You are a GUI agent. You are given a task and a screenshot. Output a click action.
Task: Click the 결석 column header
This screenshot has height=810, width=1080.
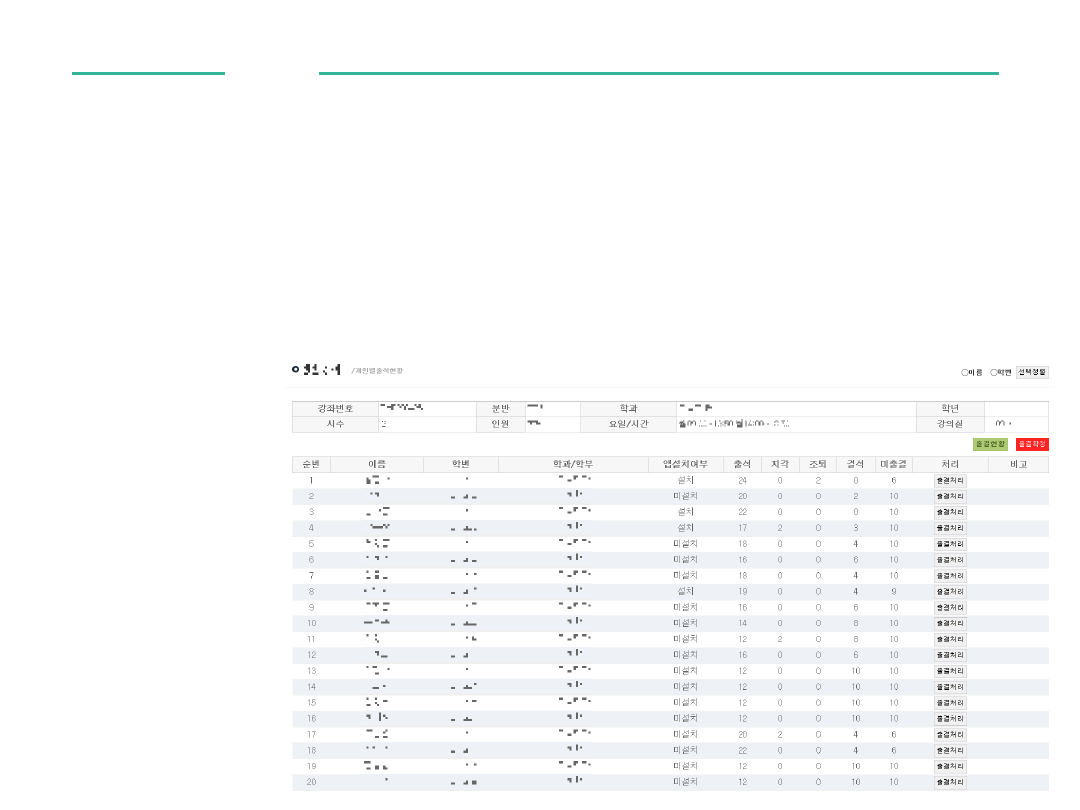click(x=855, y=464)
